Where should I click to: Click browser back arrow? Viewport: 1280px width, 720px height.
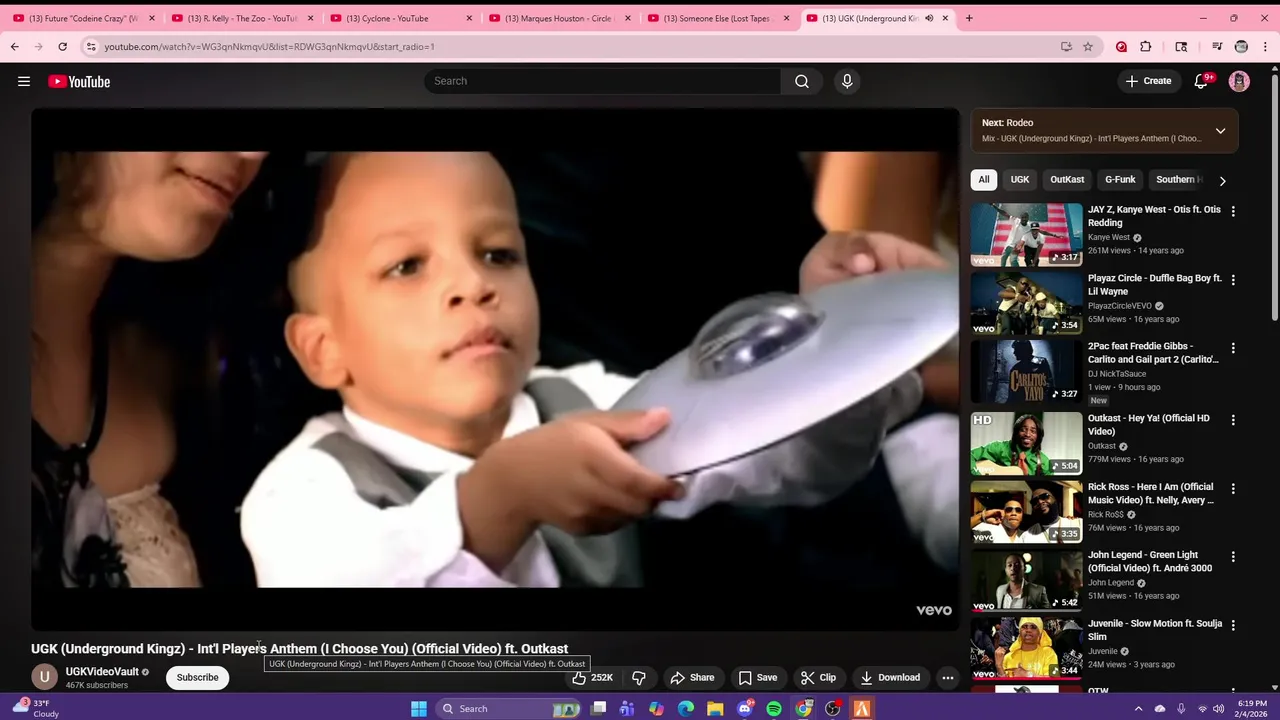coord(14,46)
